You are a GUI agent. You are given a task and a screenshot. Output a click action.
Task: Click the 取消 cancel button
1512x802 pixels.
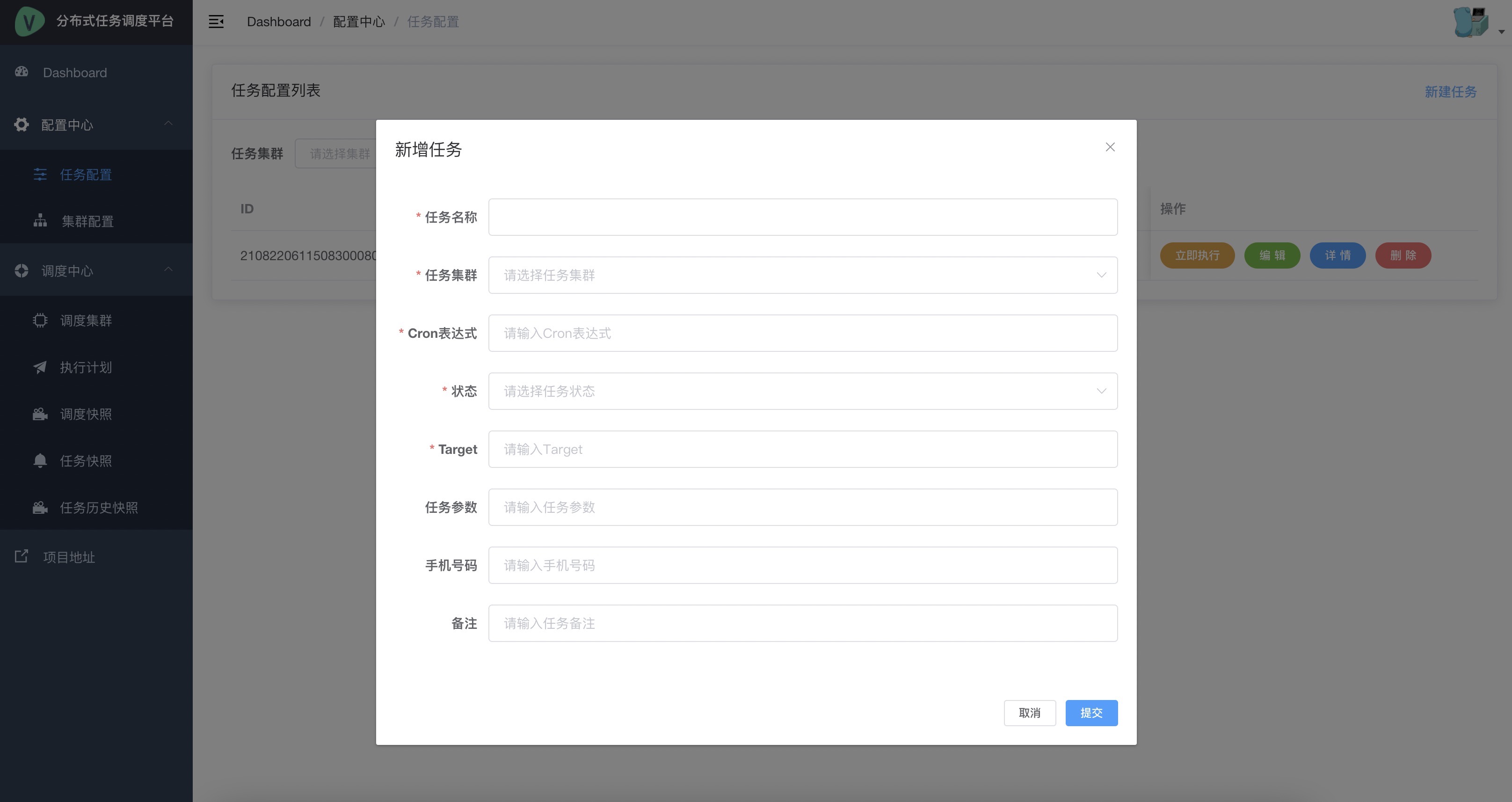[x=1030, y=712]
